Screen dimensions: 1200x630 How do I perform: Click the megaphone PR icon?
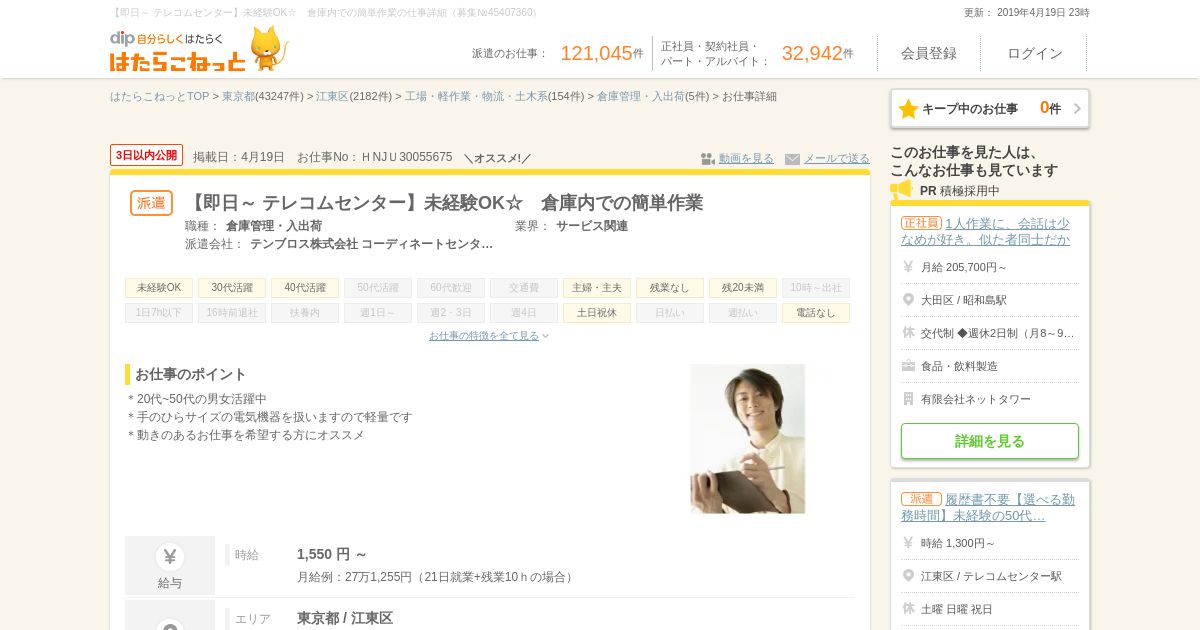[901, 190]
